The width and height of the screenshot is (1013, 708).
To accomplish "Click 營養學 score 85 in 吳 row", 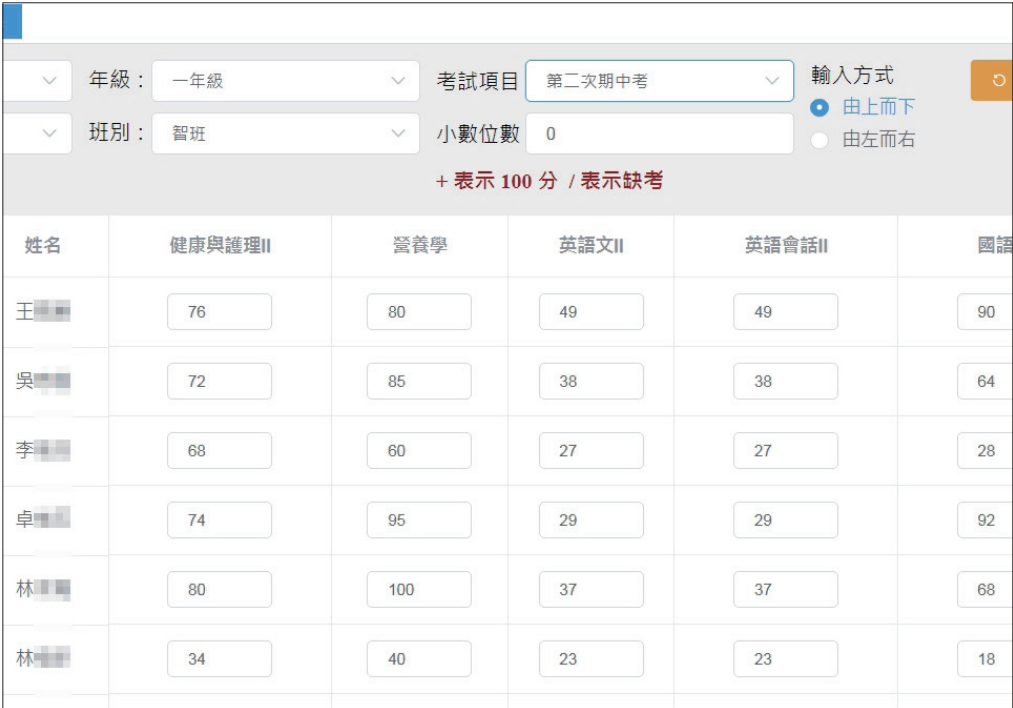I will 419,381.
